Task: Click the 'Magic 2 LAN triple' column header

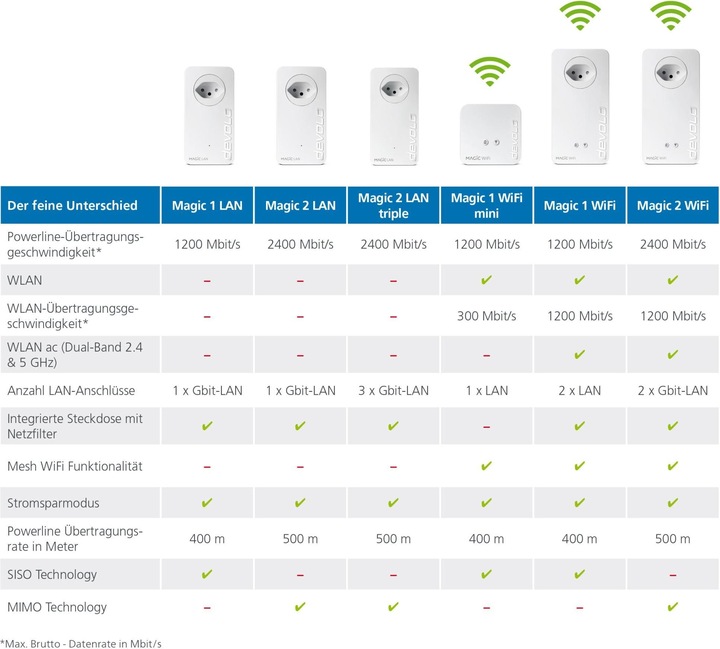Action: click(394, 205)
